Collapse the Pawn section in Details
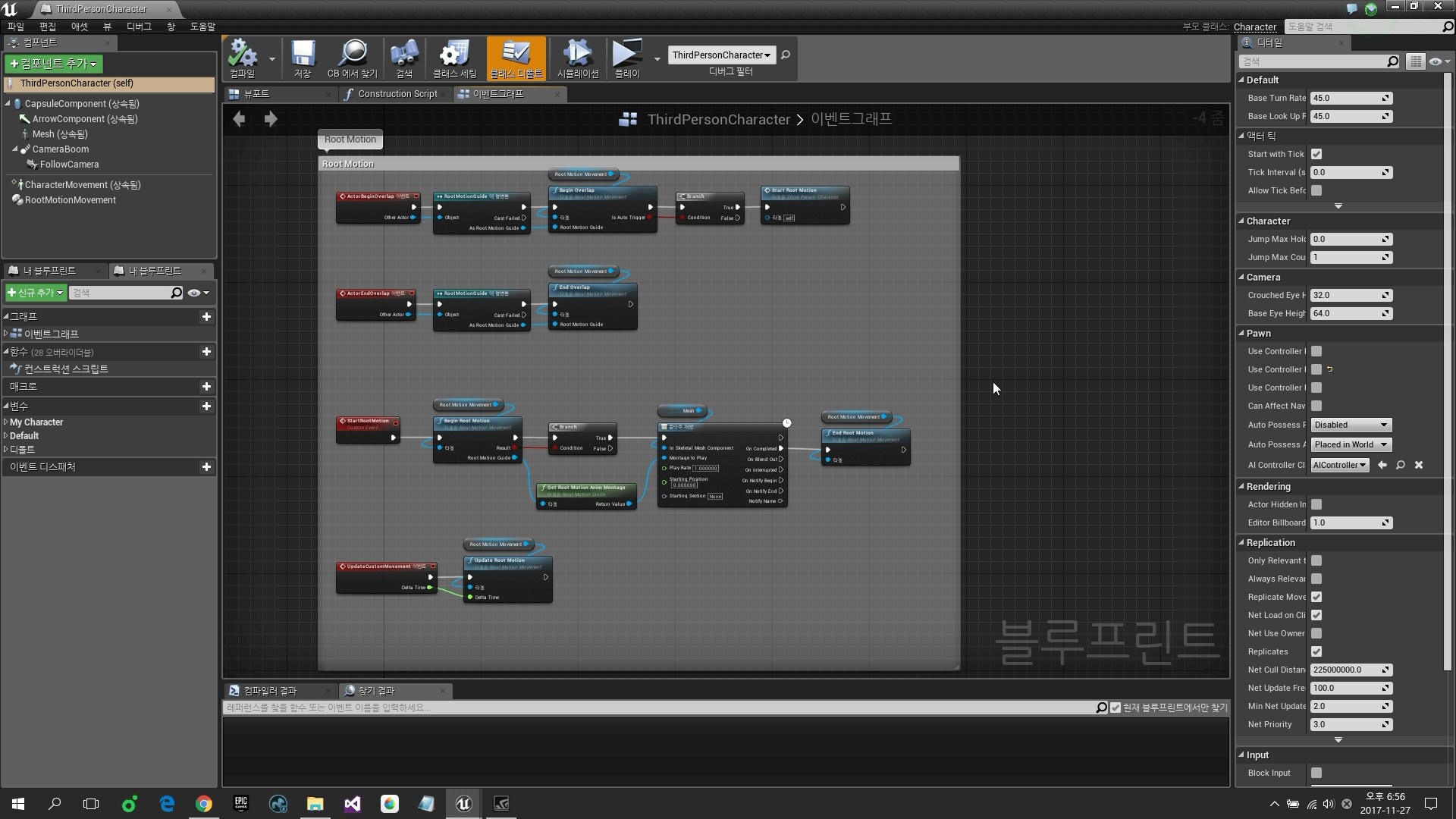The image size is (1456, 819). (x=1242, y=333)
